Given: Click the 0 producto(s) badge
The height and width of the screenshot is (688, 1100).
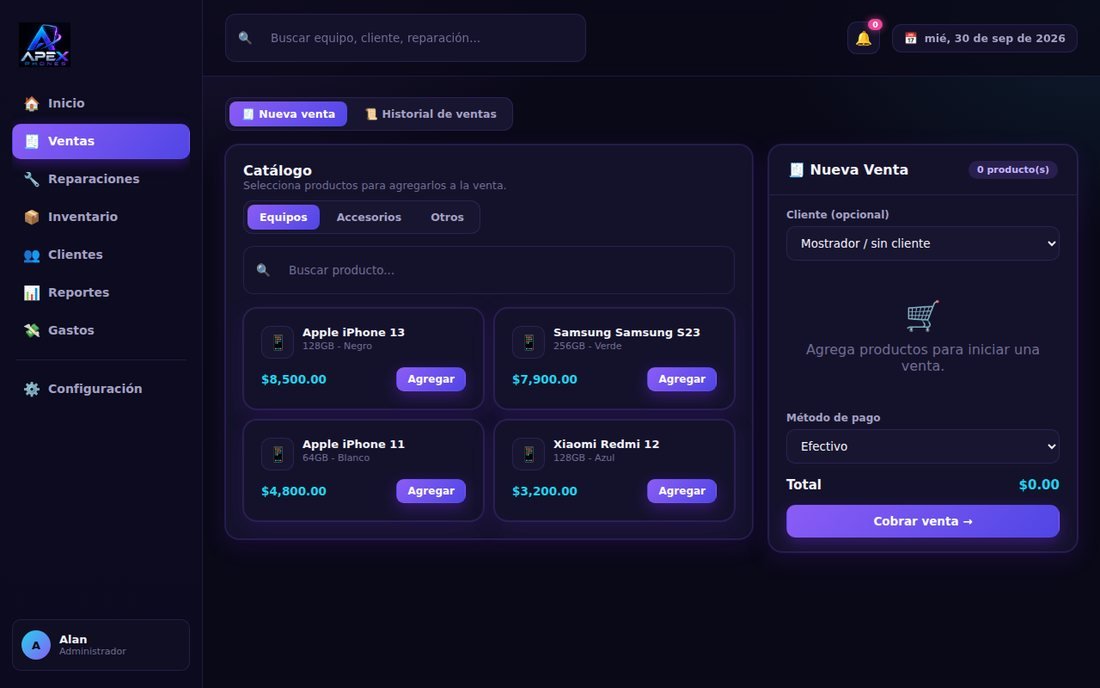Looking at the screenshot, I should click(x=1013, y=170).
